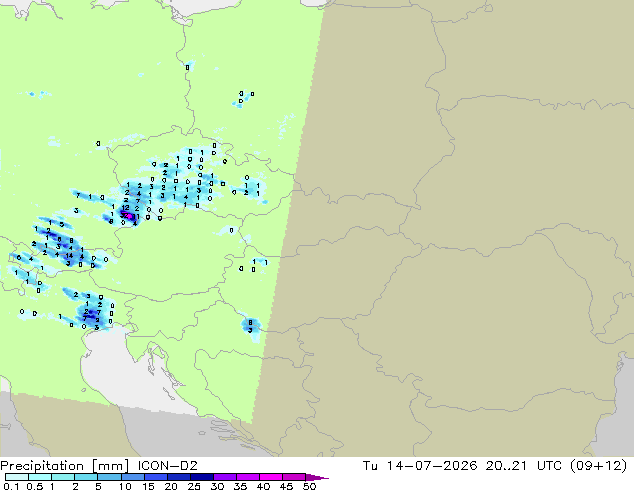Click the 45–50 mm legend color segment

point(294,477)
